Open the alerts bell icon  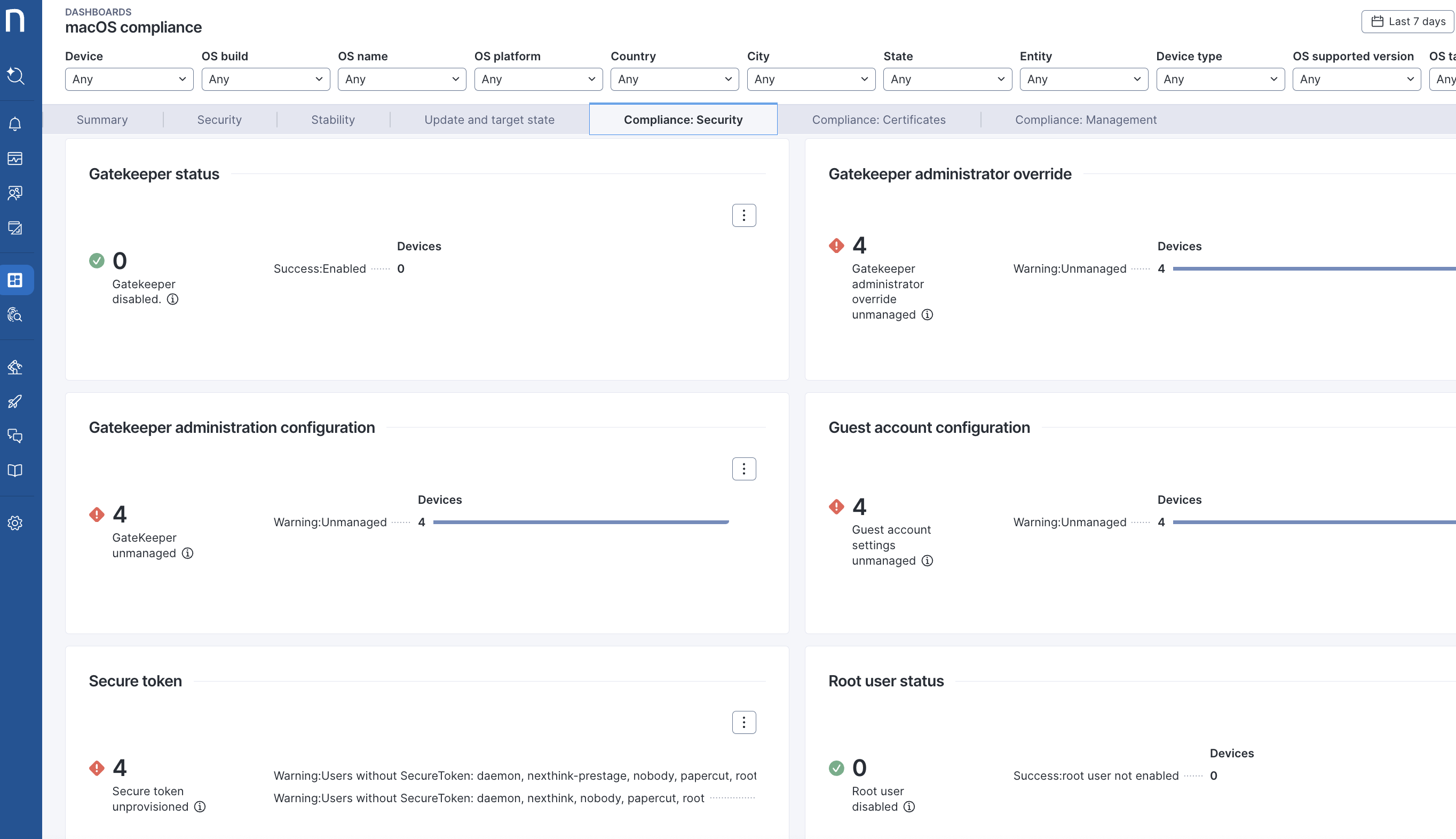pyautogui.click(x=15, y=124)
